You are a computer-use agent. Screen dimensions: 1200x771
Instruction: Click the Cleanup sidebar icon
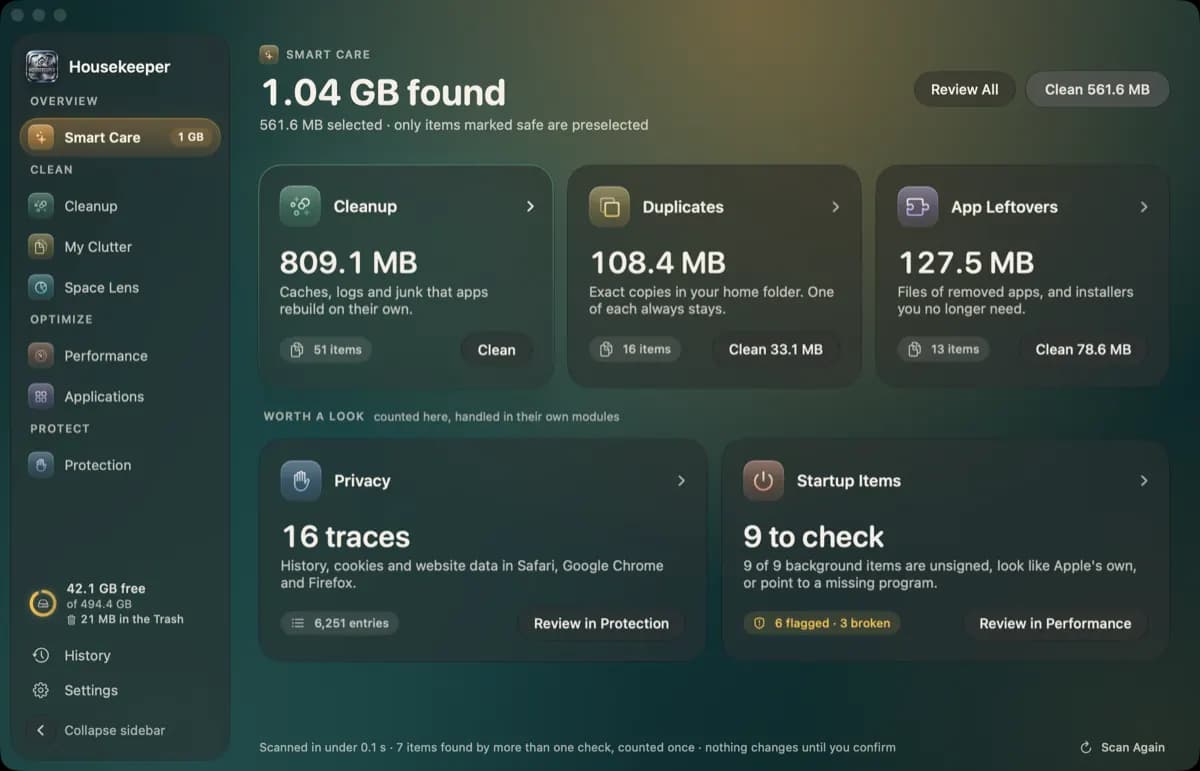click(41, 206)
